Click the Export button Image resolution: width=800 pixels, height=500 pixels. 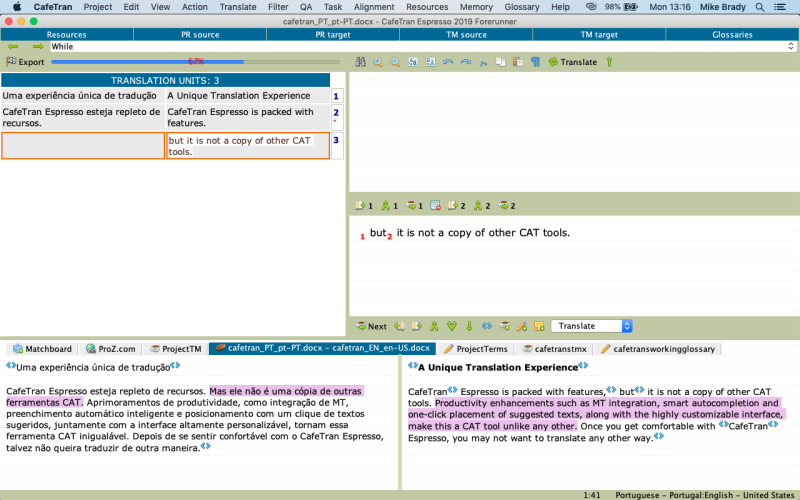click(25, 62)
